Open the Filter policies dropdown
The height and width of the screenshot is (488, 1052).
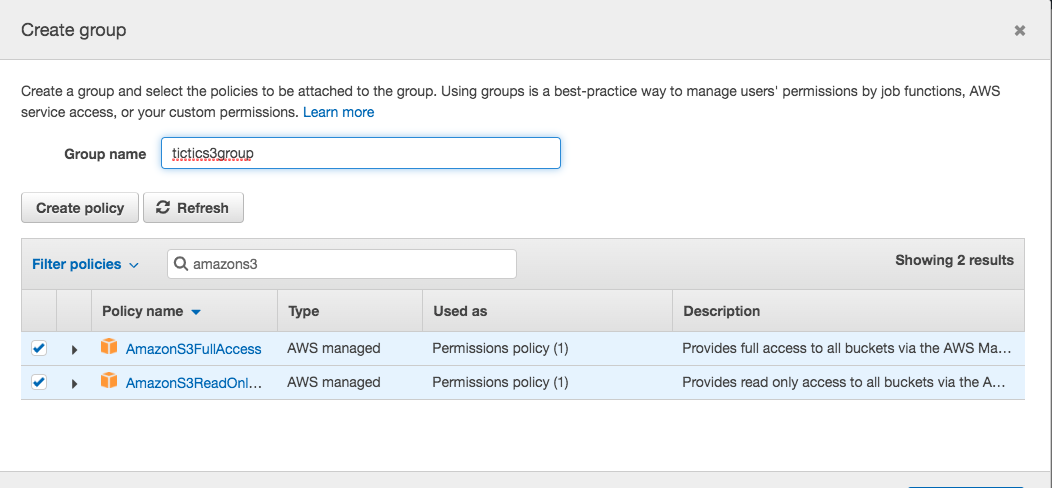pos(85,264)
